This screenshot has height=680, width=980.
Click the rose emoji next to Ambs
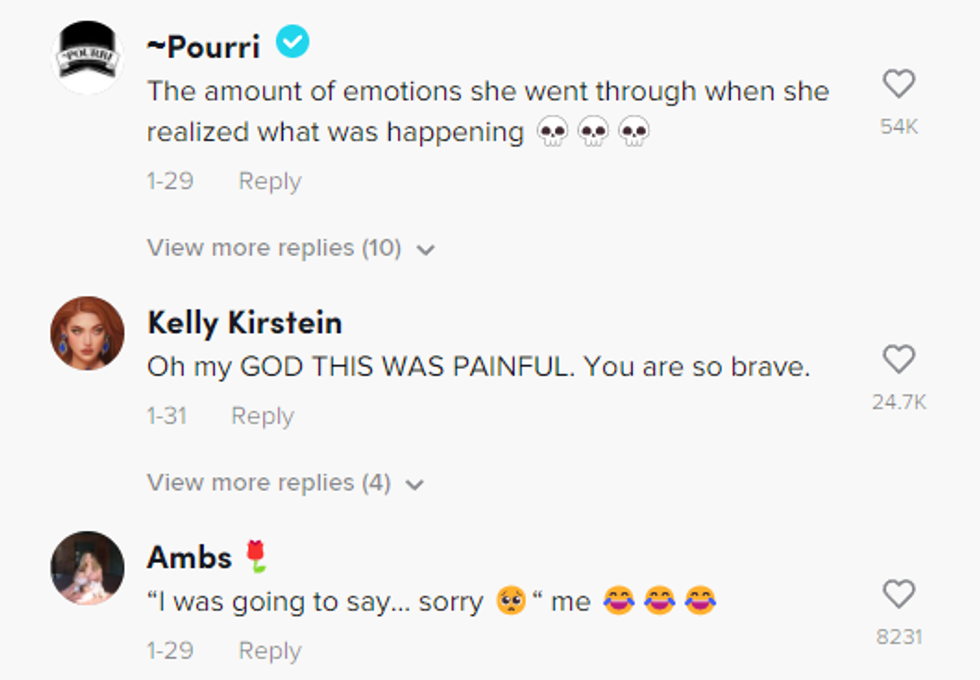(258, 556)
